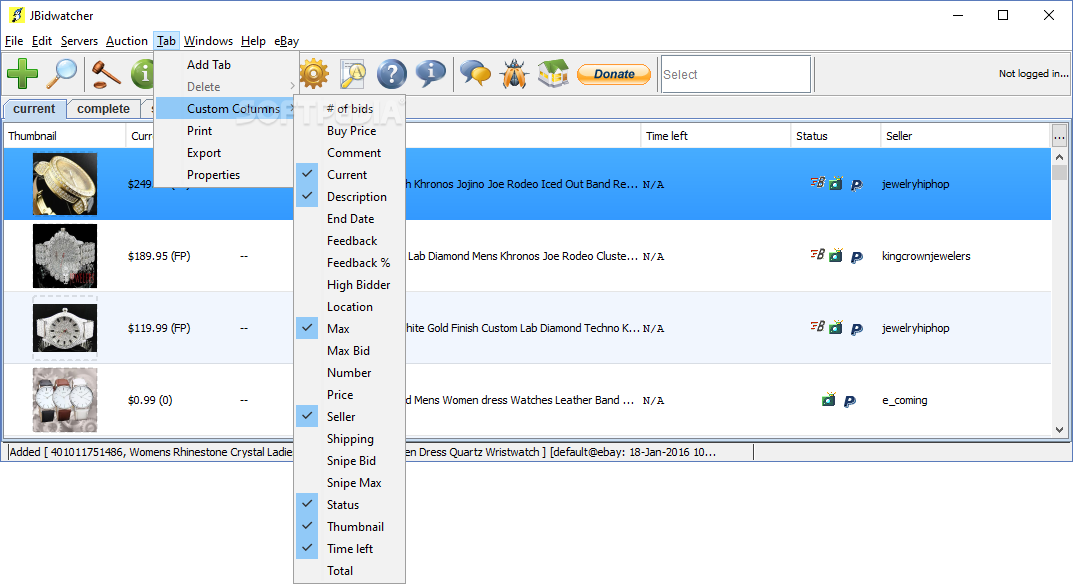Sort by Seller column header
Image resolution: width=1073 pixels, height=584 pixels.
click(x=966, y=136)
